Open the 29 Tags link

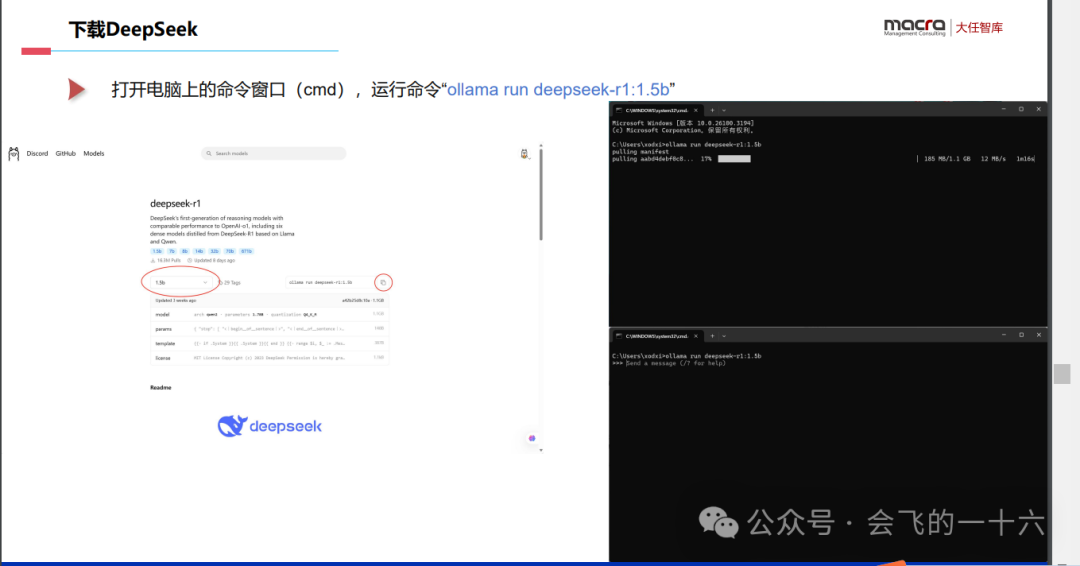point(230,282)
